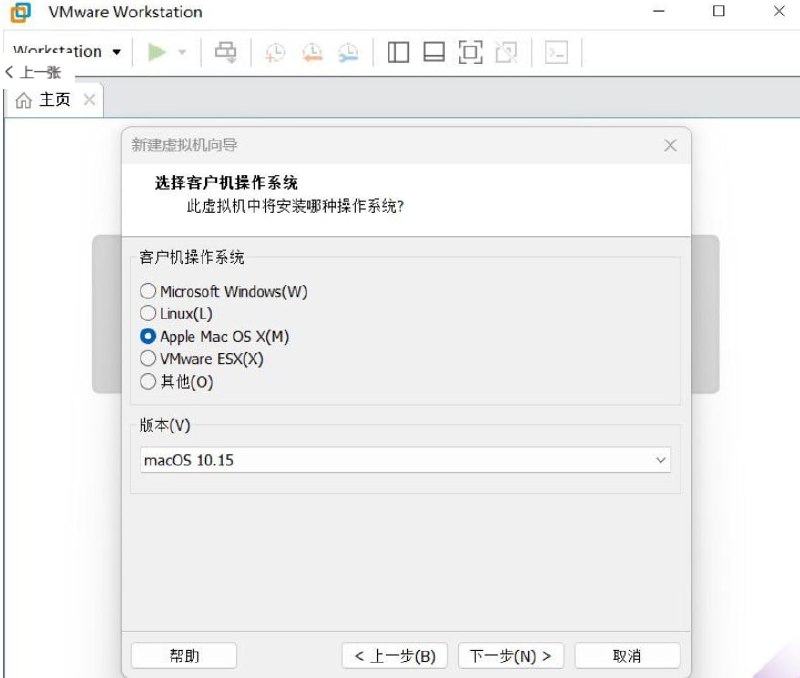Enter full screen mode icon
The image size is (800, 678).
pyautogui.click(x=470, y=52)
